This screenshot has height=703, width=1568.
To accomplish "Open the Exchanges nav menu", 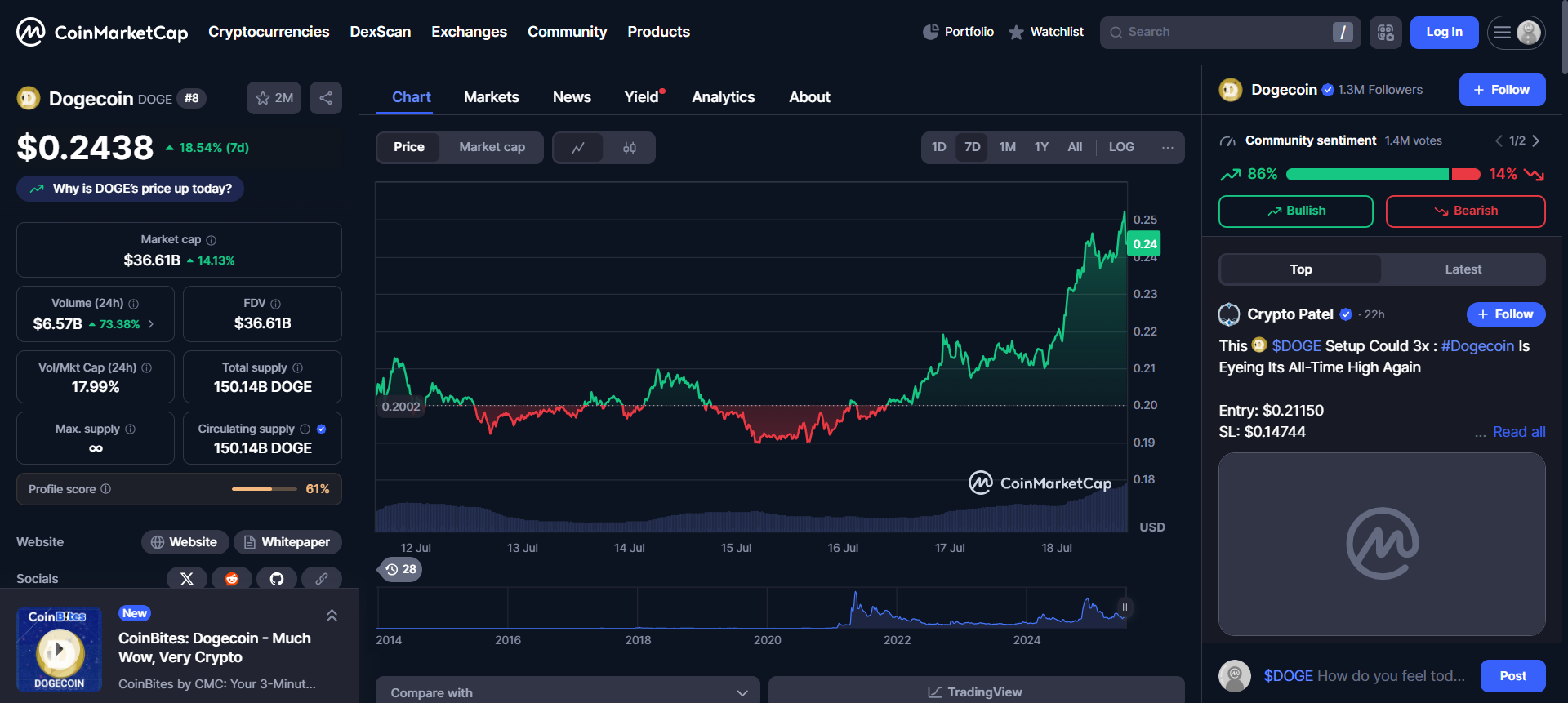I will (x=469, y=32).
